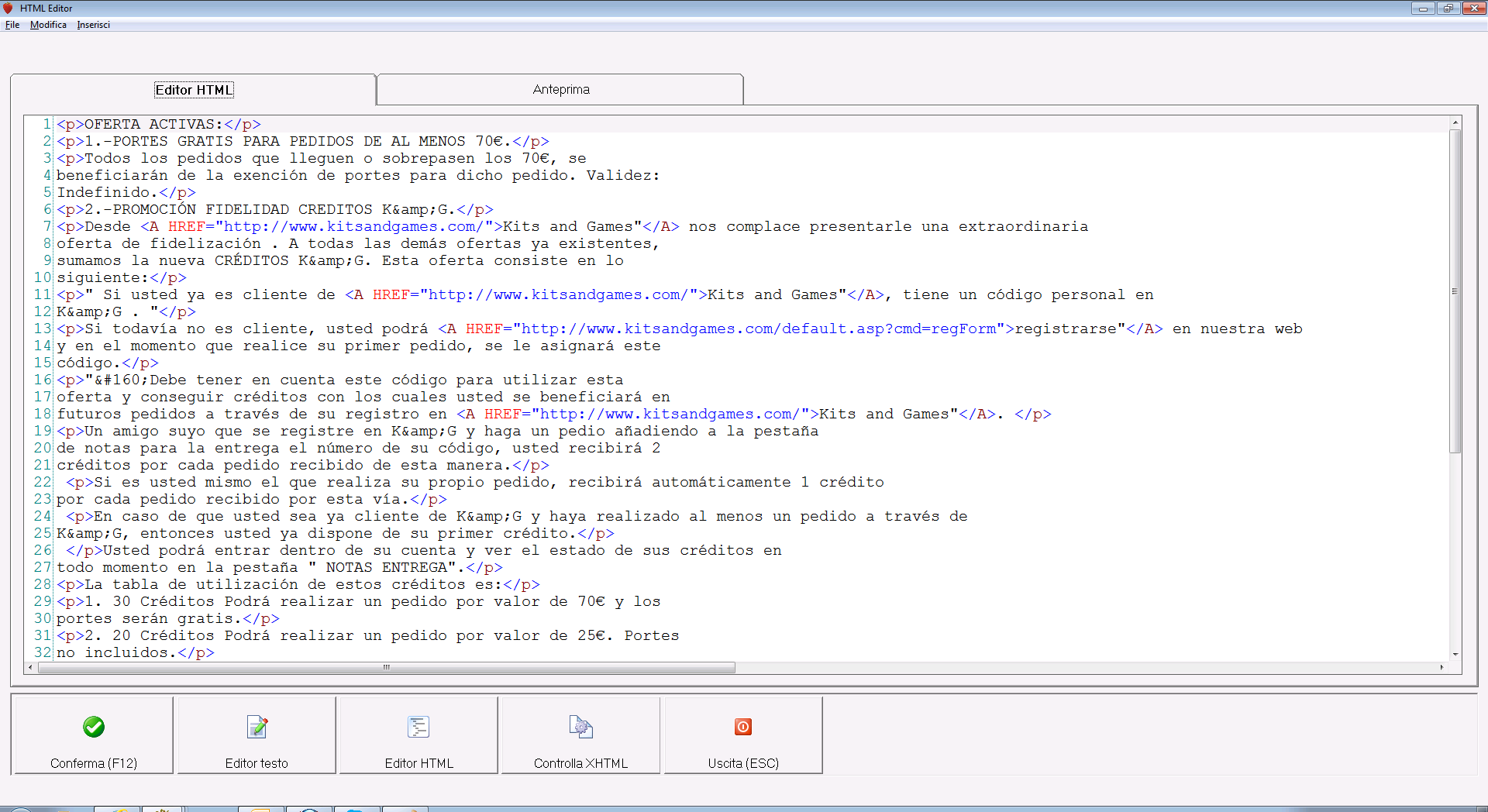The height and width of the screenshot is (812, 1488).
Task: Click the horizontal scrollbar left arrow
Action: click(30, 667)
